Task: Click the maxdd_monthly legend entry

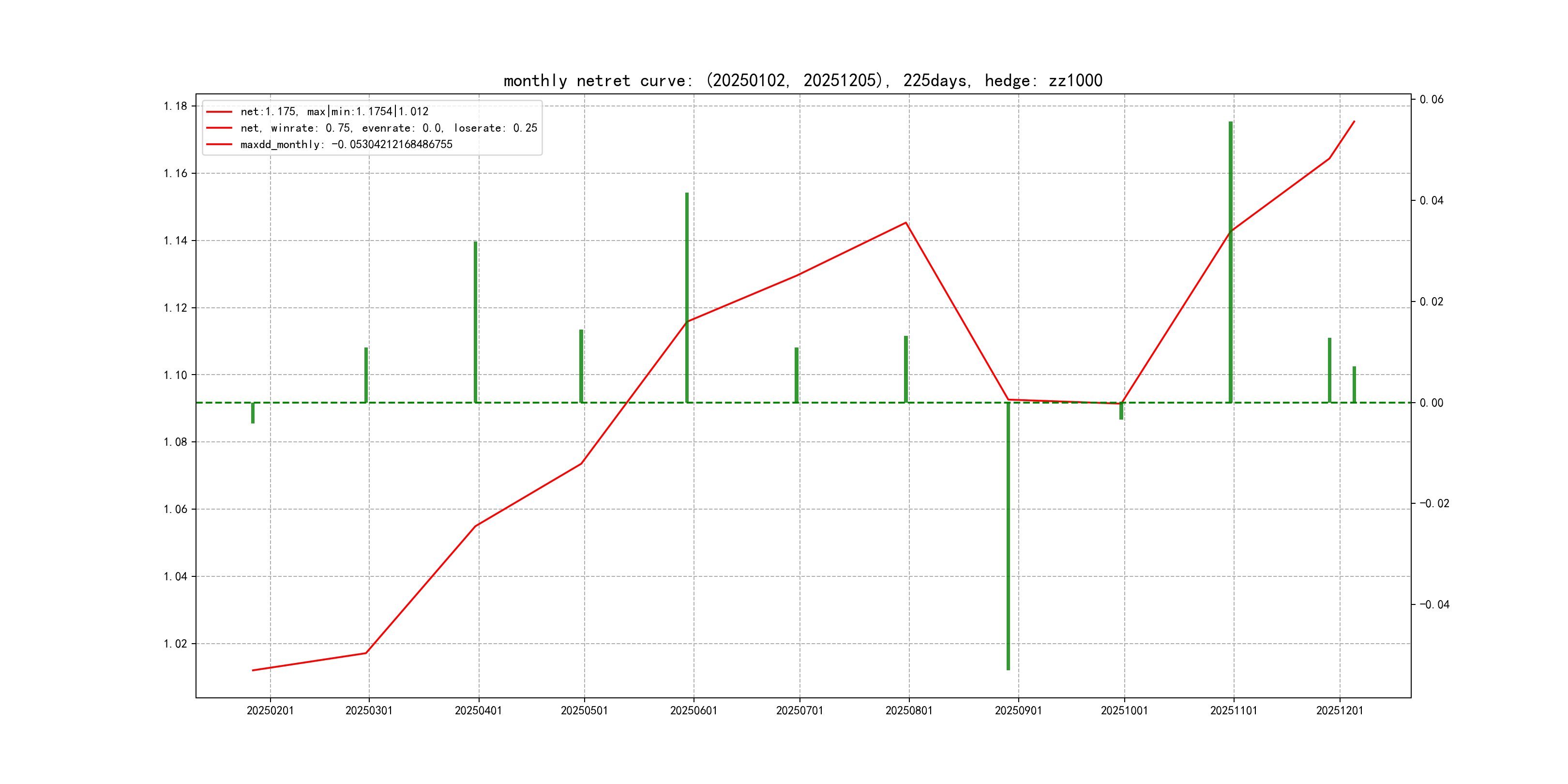Action: pos(346,144)
